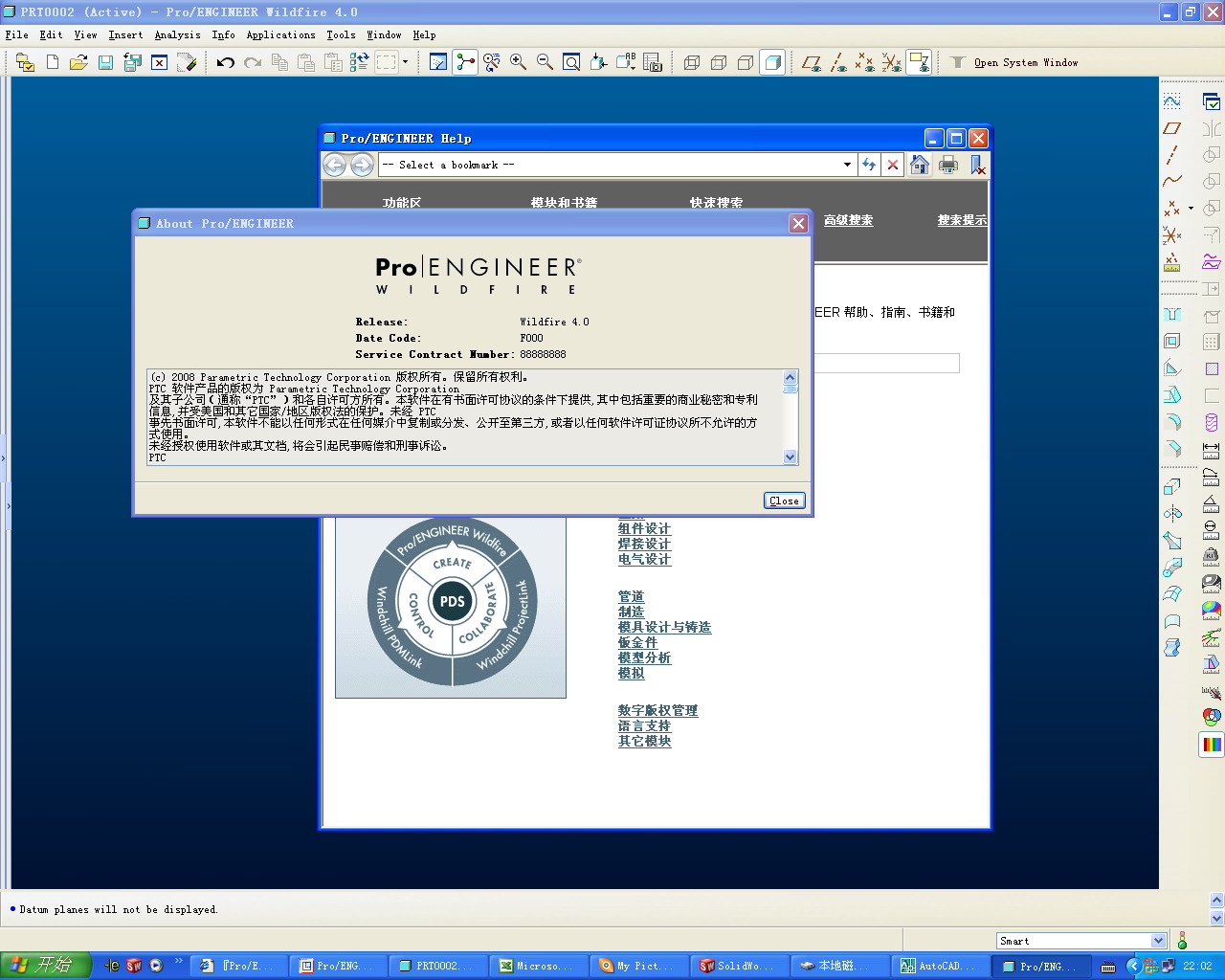
Task: Click the Help window back arrow
Action: point(334,165)
